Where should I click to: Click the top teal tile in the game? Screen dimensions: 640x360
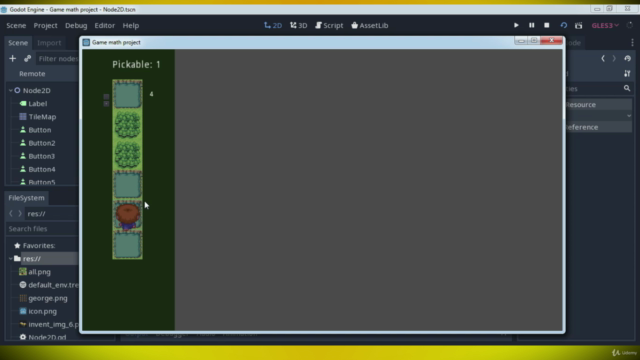coord(127,95)
